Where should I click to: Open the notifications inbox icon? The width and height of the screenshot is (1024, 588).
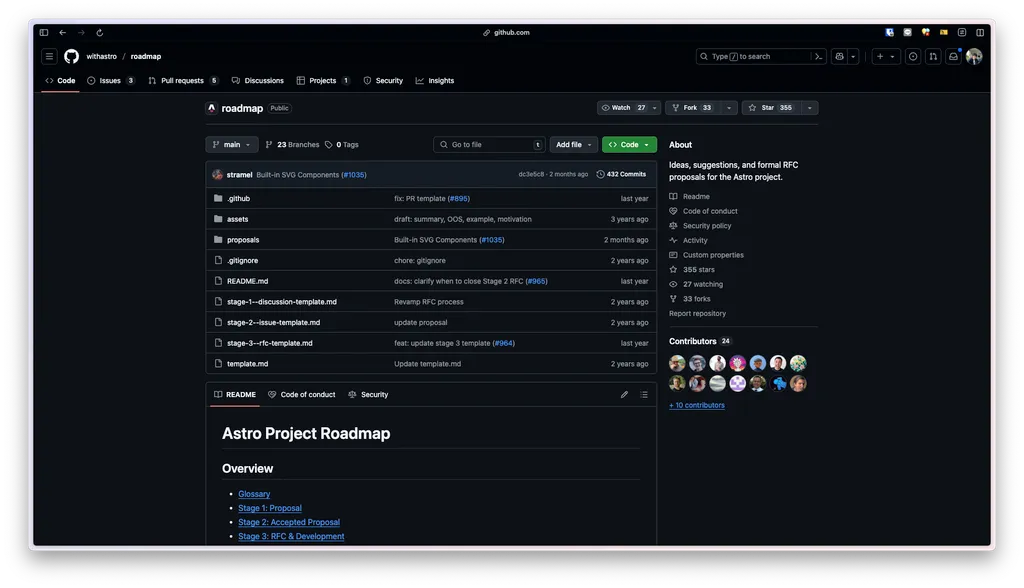(953, 56)
